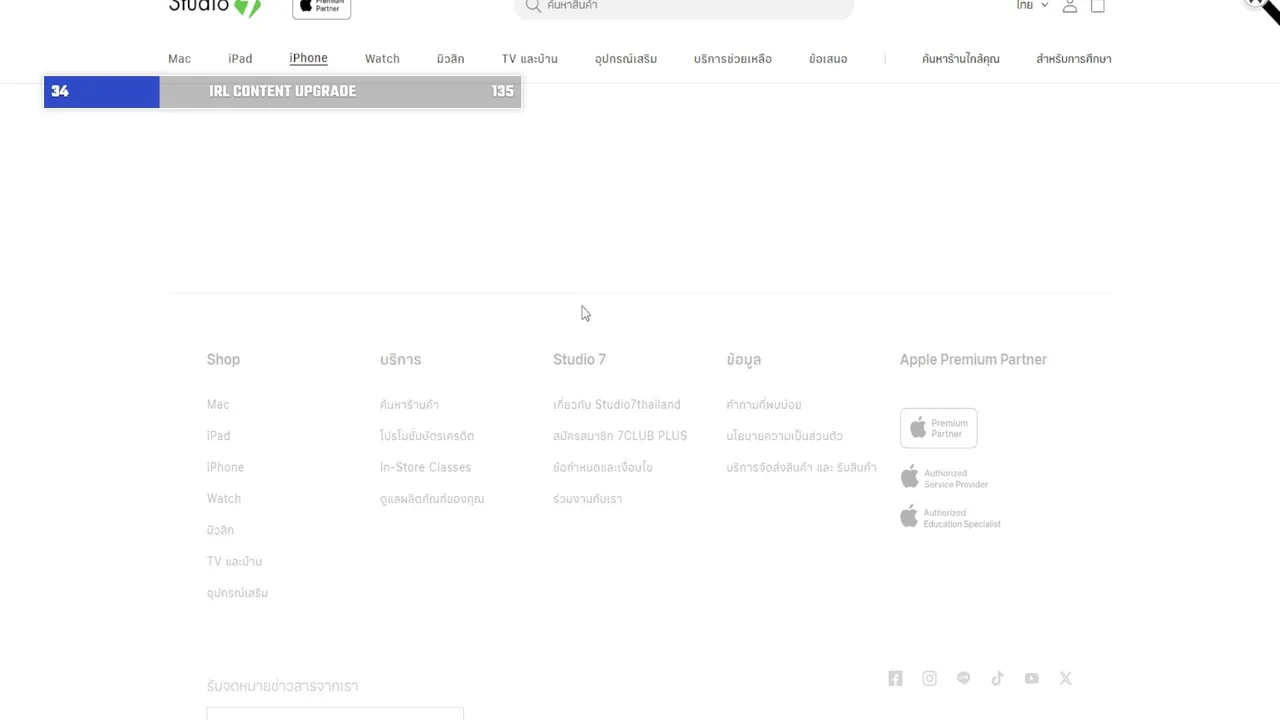This screenshot has height=720, width=1280.
Task: Click the บริการจัดส่งสินค้า และ รับสินค้า link
Action: tap(802, 467)
